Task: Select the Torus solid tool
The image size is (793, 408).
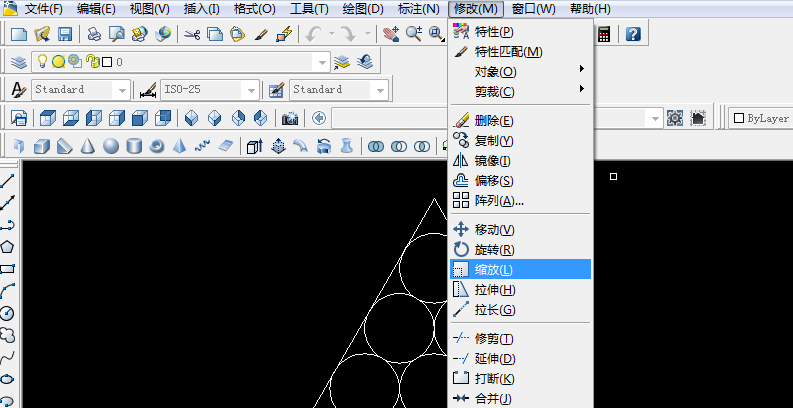Action: (157, 147)
